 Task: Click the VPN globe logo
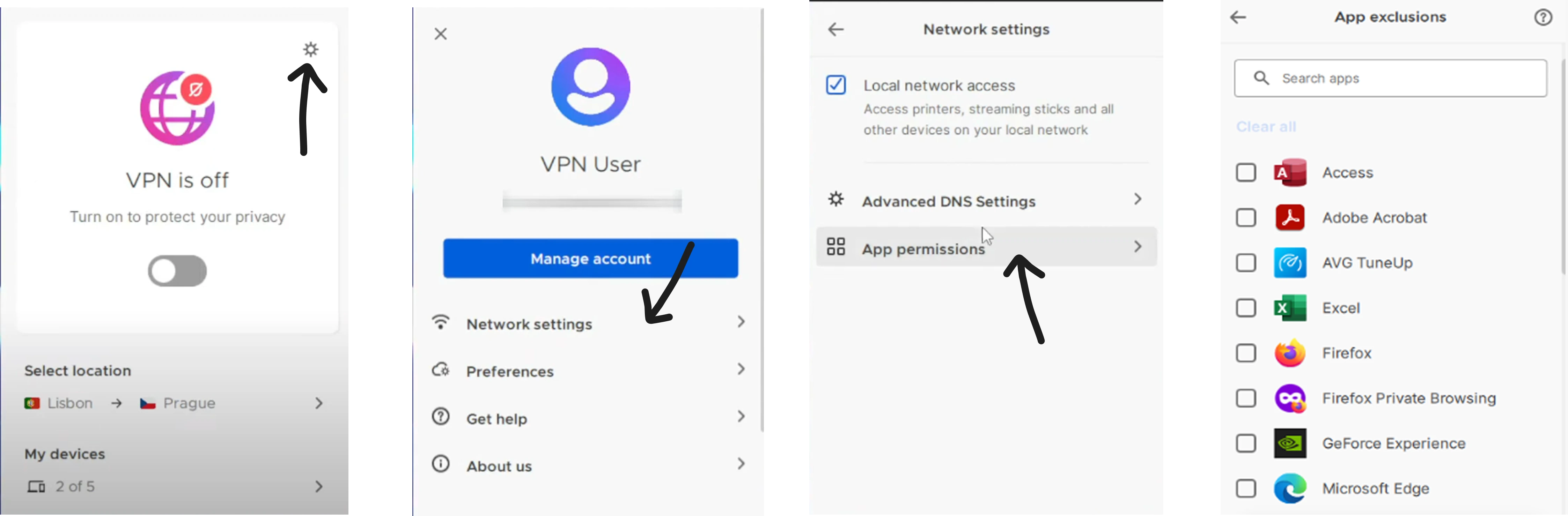[x=177, y=108]
